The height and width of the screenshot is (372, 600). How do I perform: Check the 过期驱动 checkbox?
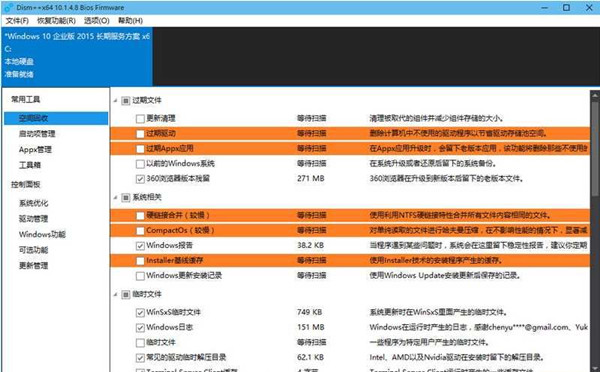click(140, 134)
